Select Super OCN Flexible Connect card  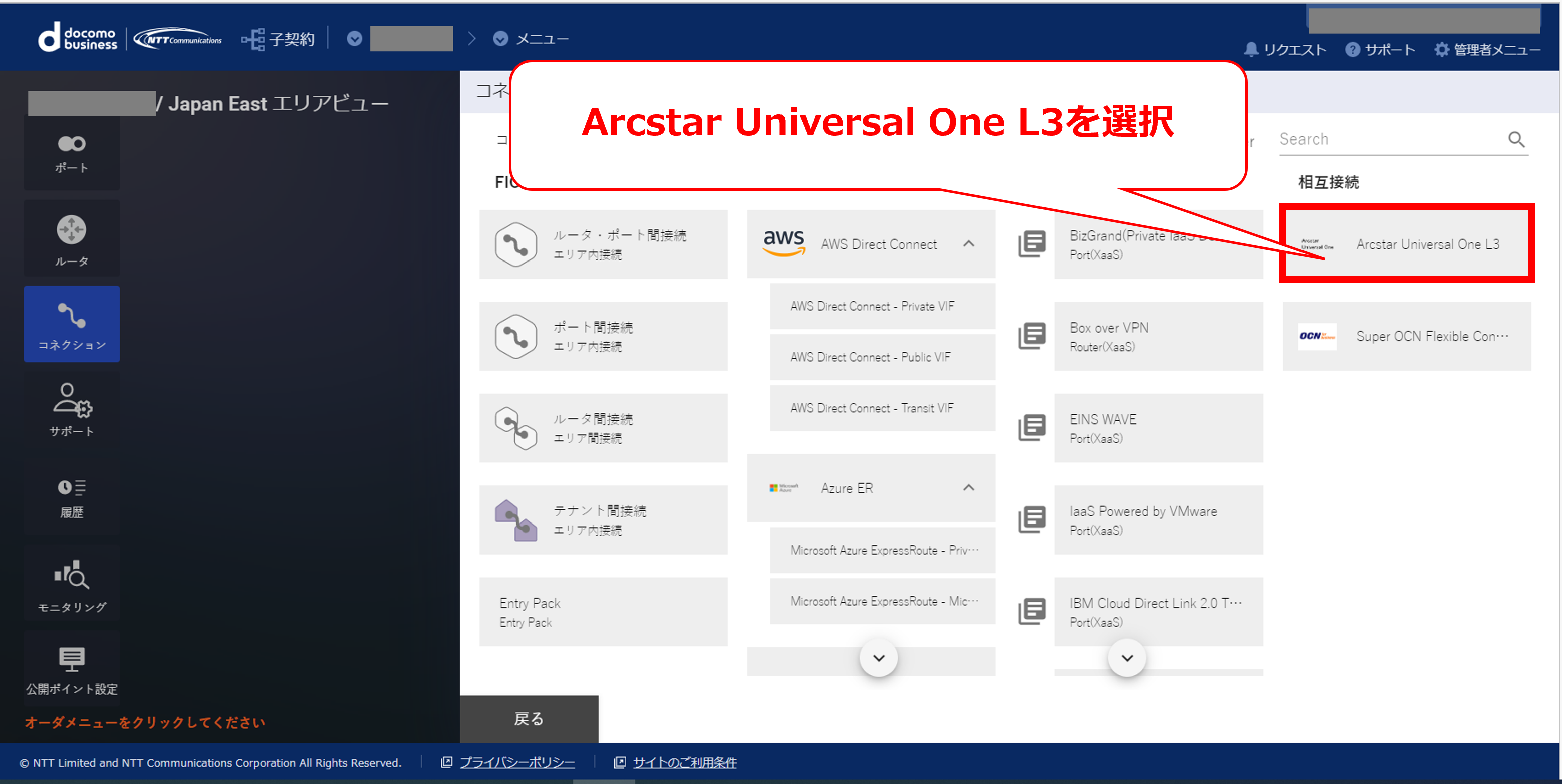(x=1407, y=337)
